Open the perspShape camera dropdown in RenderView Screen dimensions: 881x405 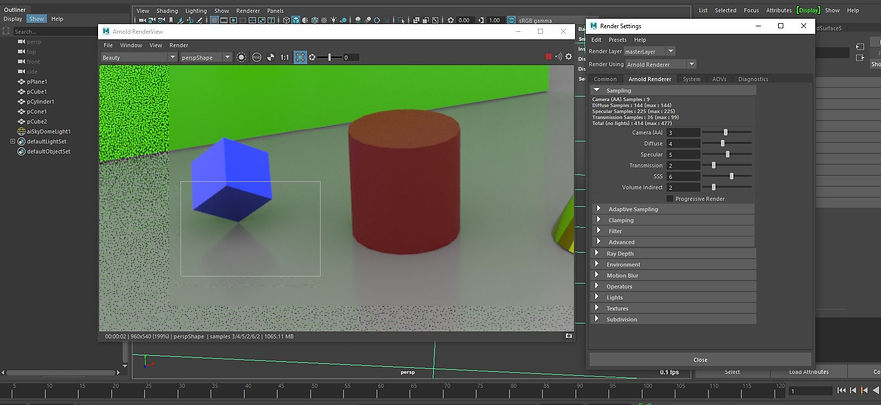click(206, 57)
